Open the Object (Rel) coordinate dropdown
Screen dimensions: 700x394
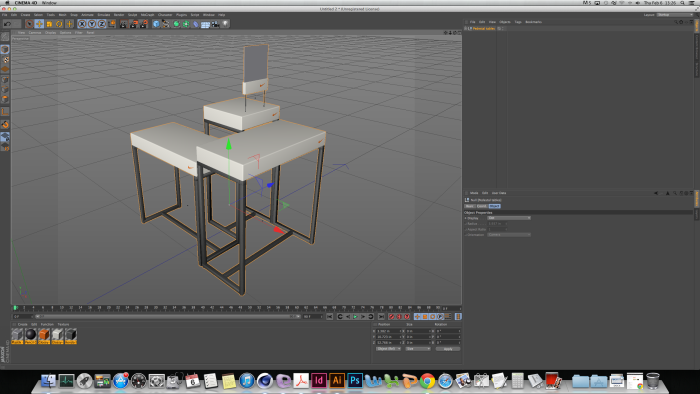(388, 349)
